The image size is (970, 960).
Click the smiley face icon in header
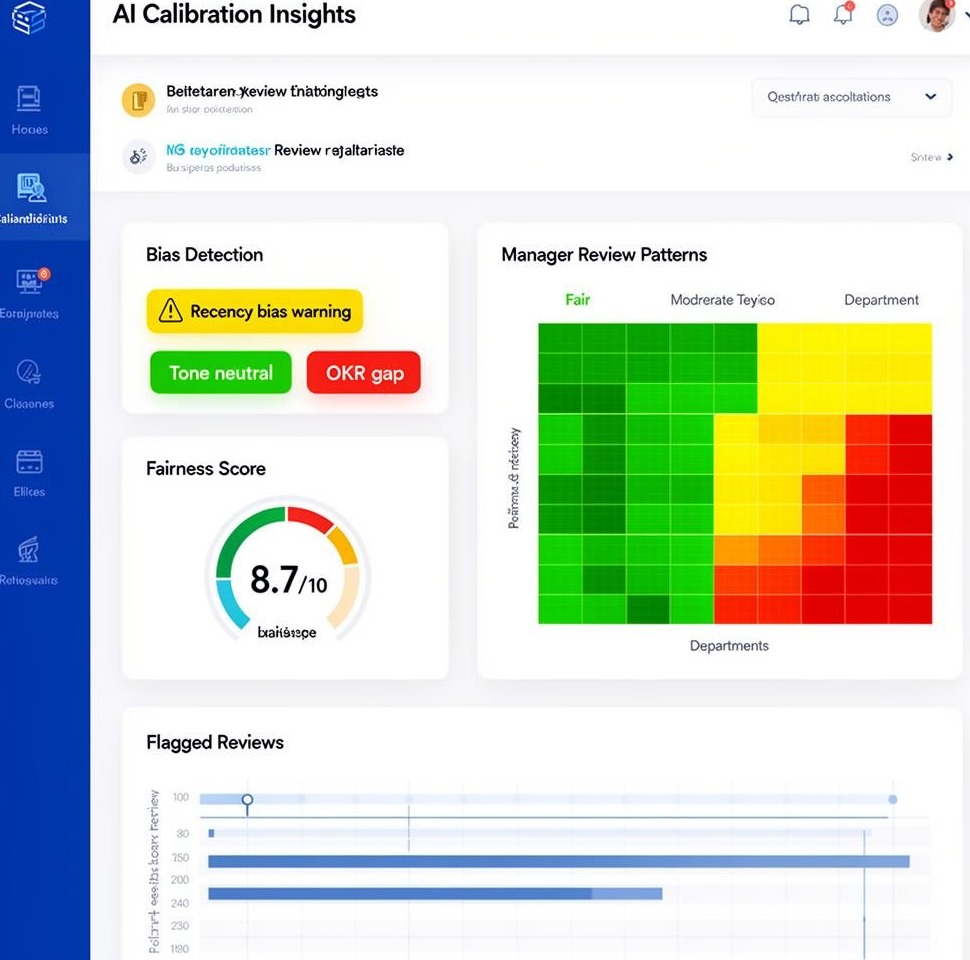click(886, 15)
